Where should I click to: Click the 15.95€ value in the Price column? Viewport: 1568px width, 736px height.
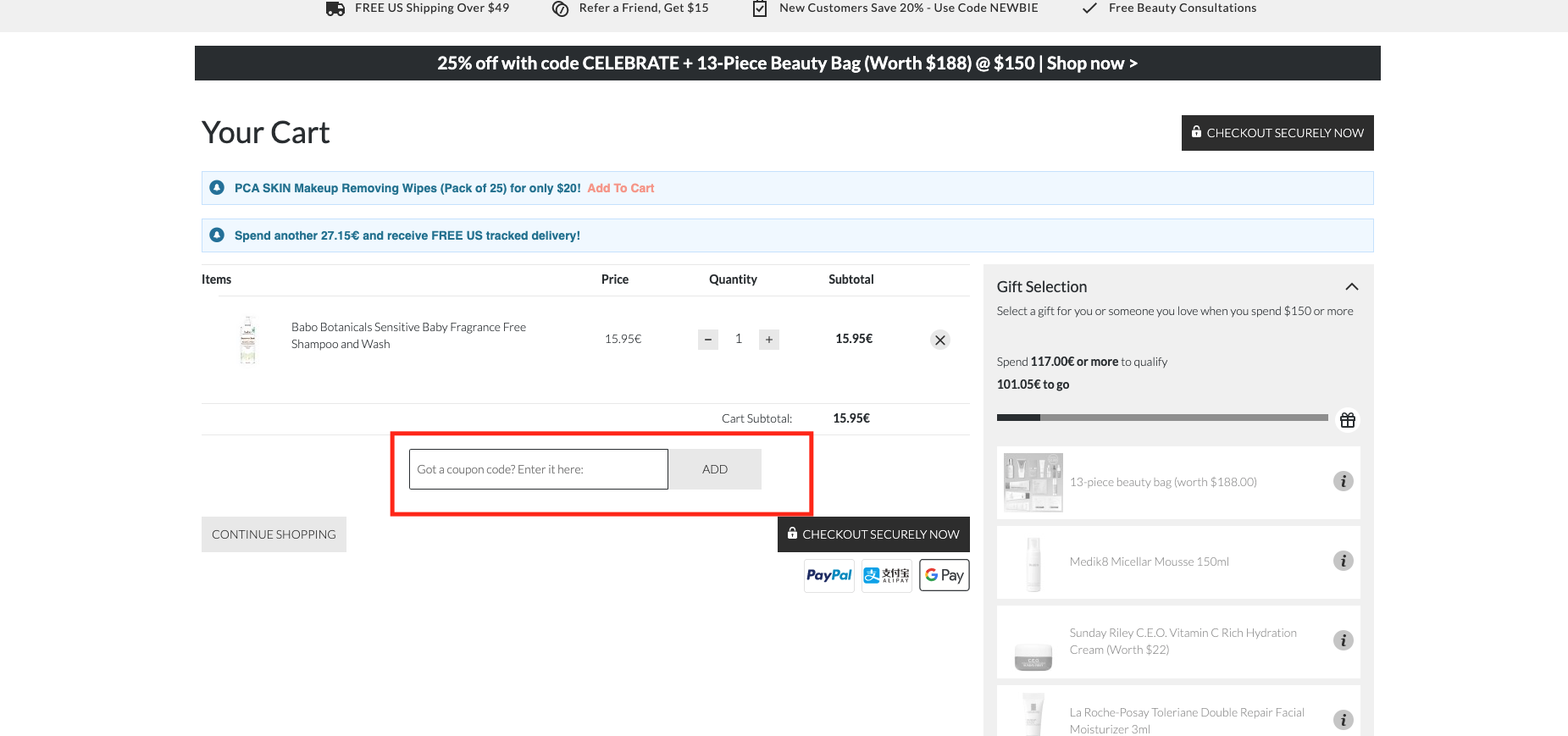pyautogui.click(x=623, y=339)
